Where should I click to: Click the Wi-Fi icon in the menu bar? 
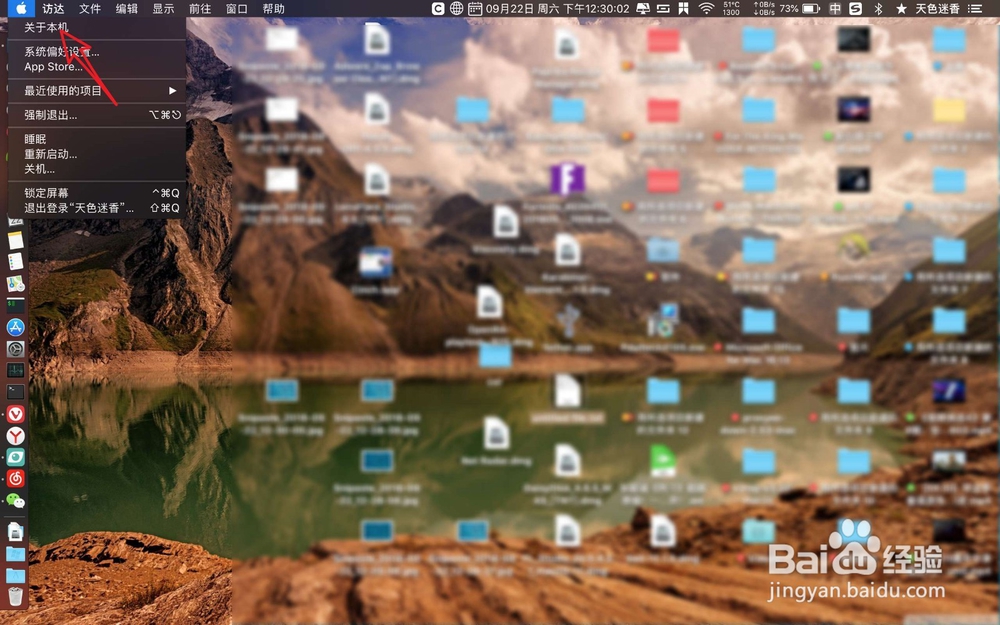tap(705, 9)
